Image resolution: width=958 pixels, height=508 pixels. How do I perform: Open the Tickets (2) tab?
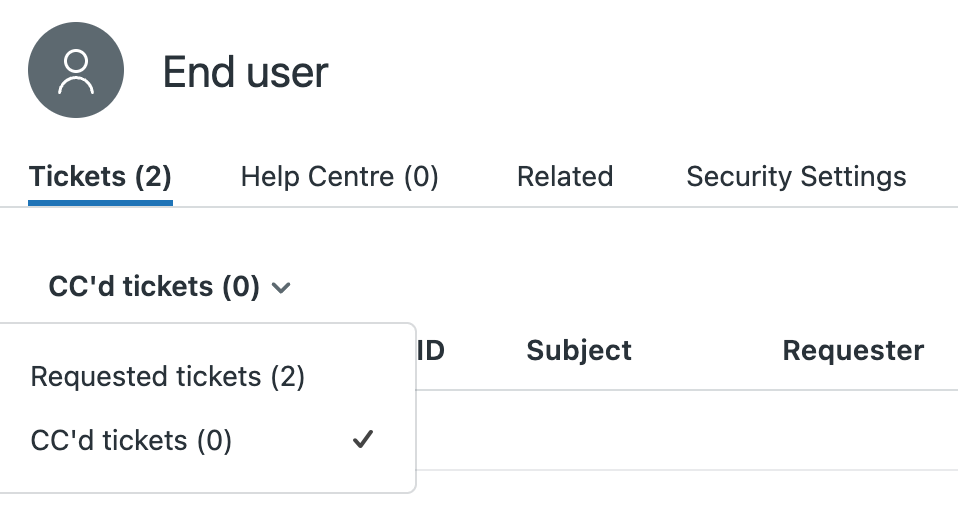100,177
